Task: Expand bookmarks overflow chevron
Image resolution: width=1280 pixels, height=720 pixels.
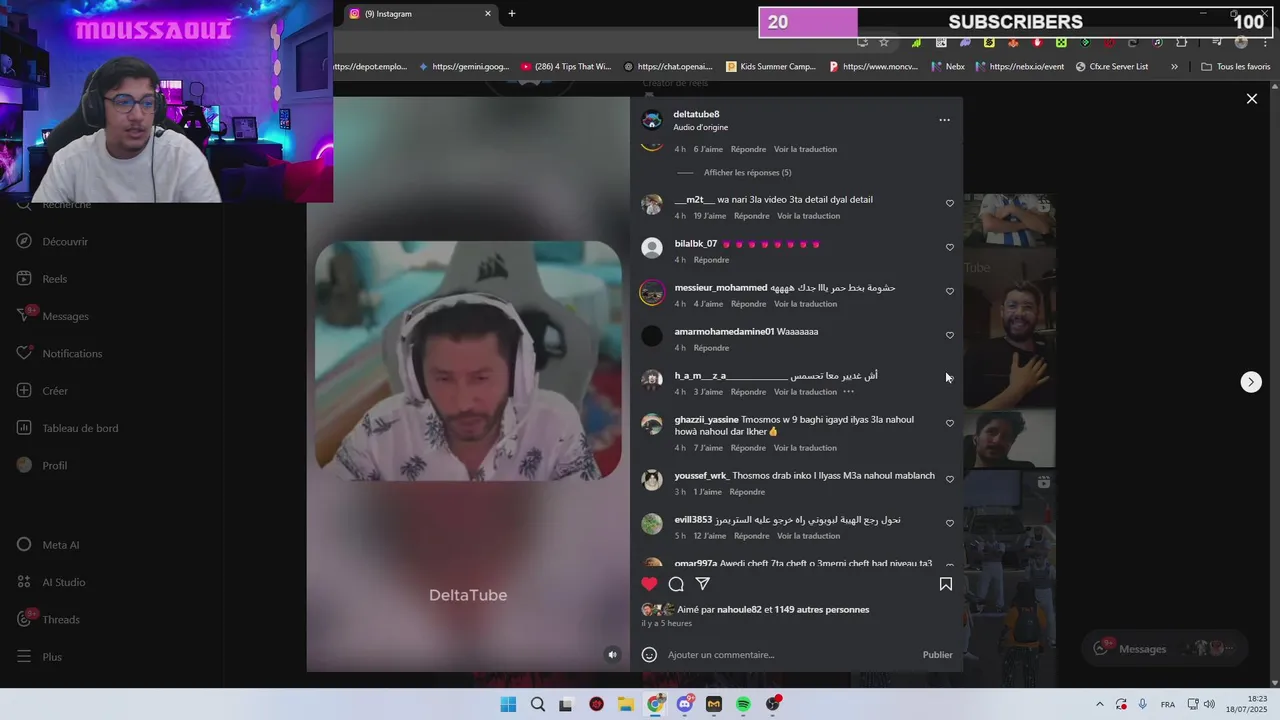Action: (1174, 67)
